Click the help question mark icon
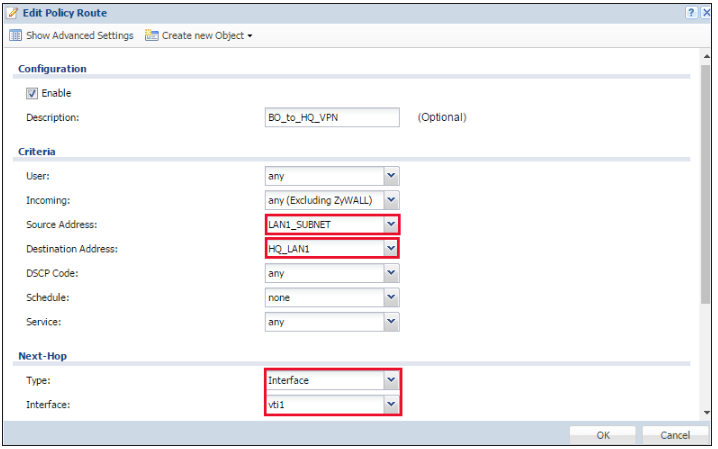Screen dimensions: 718x449 click(x=690, y=13)
